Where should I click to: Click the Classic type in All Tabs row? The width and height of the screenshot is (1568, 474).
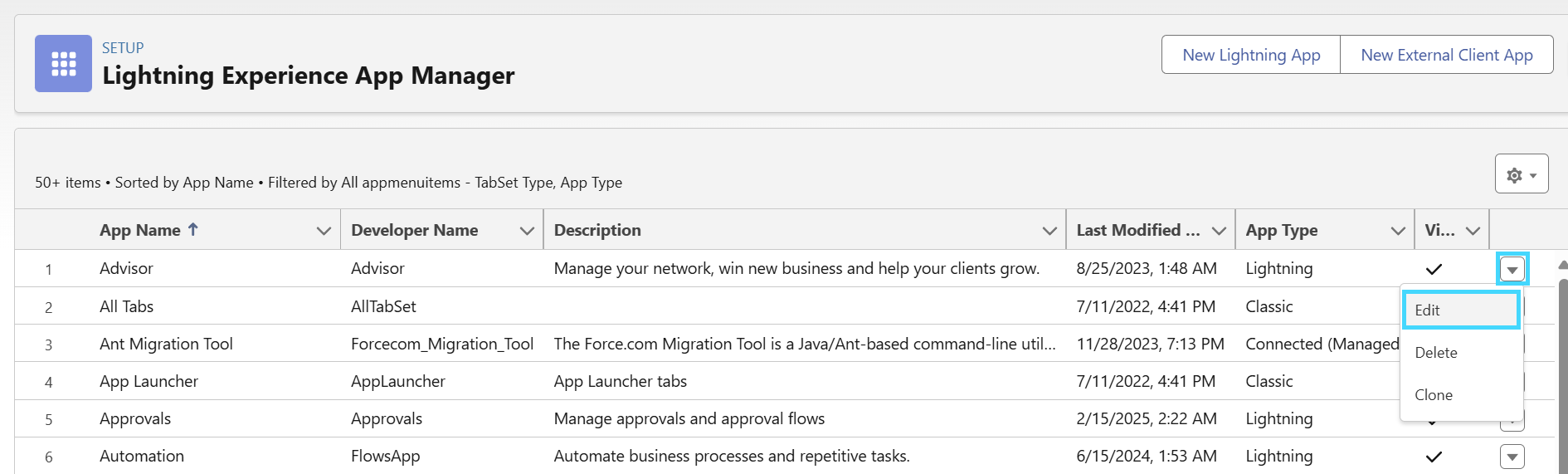pos(1269,306)
